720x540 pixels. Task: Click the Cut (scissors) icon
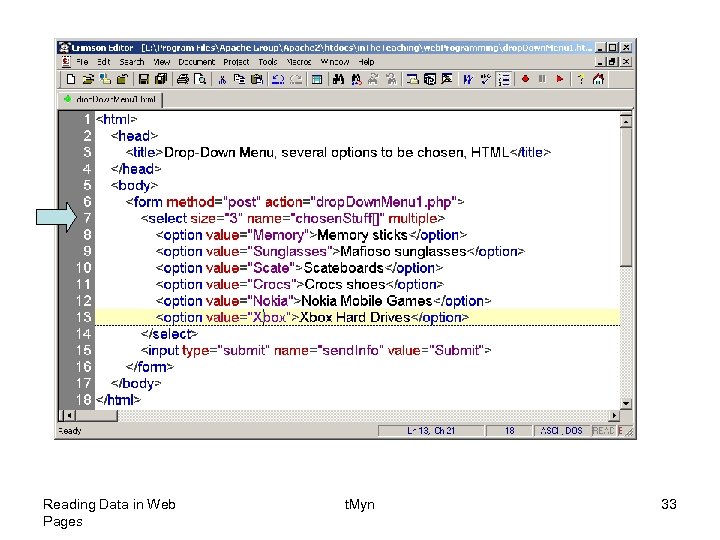[x=222, y=79]
